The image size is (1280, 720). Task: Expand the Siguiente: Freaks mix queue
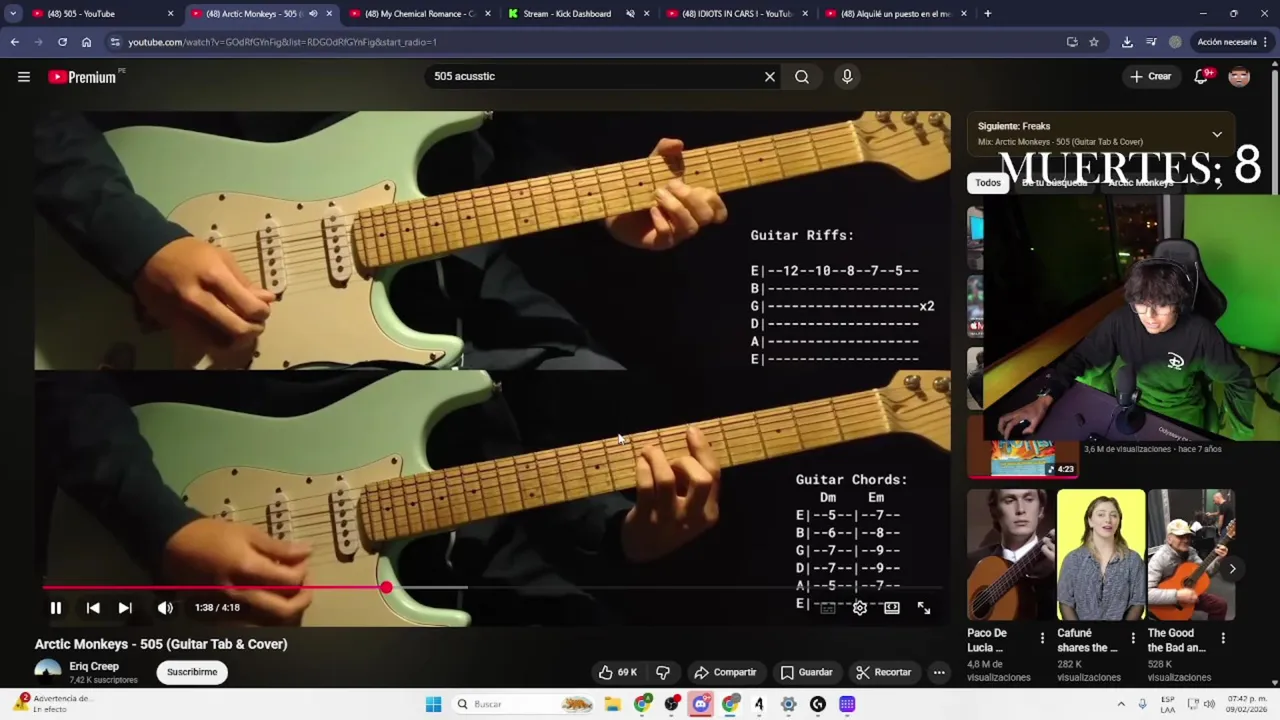point(1217,134)
